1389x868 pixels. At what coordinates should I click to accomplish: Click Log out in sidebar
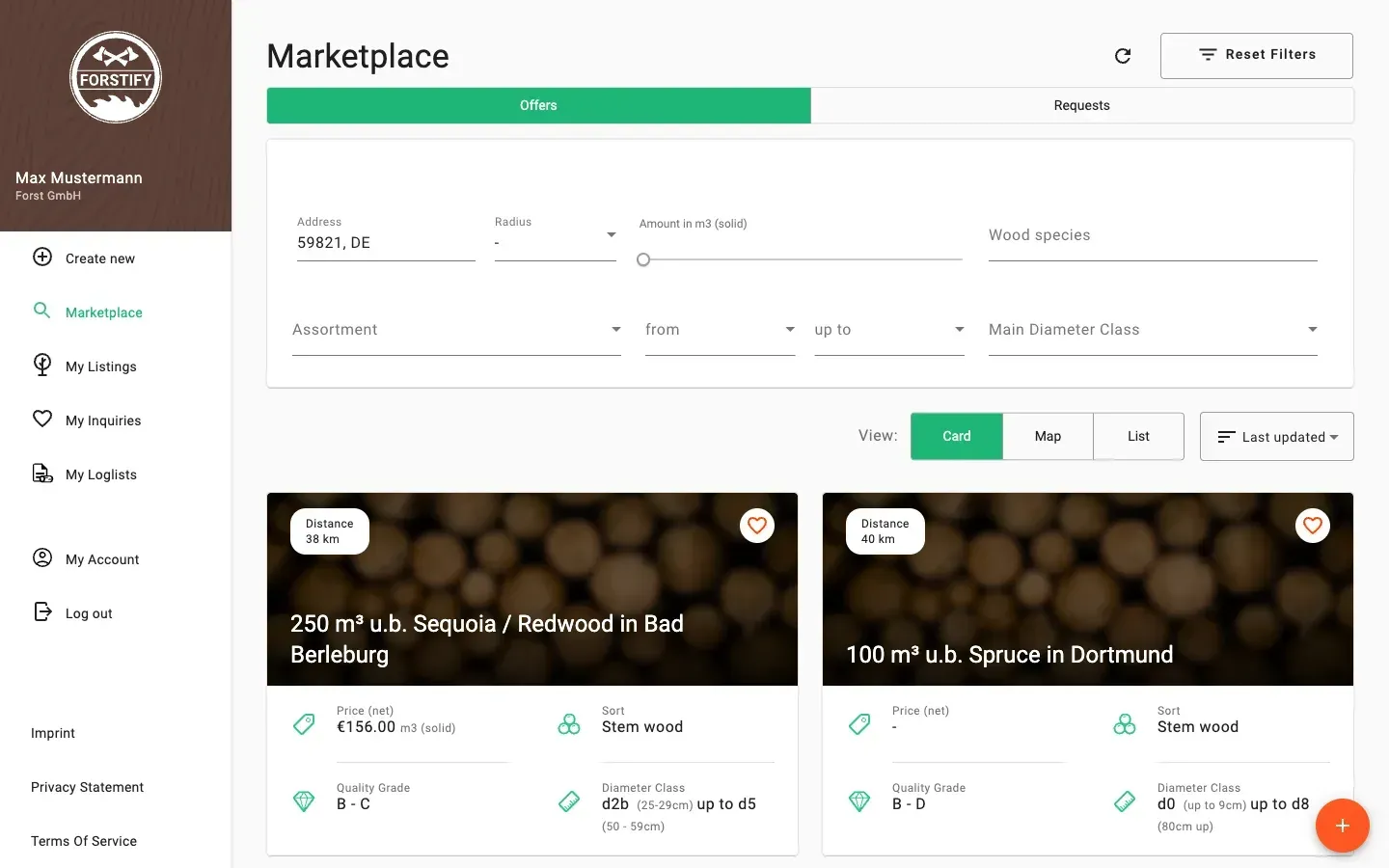tap(116, 612)
